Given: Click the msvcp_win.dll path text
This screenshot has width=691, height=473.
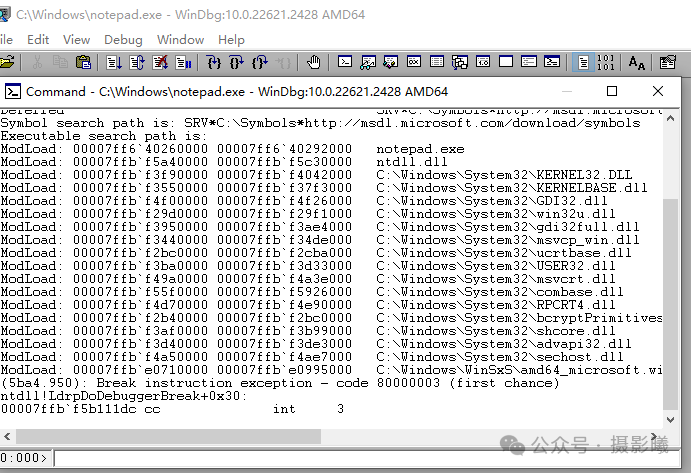Looking at the screenshot, I should (x=508, y=240).
